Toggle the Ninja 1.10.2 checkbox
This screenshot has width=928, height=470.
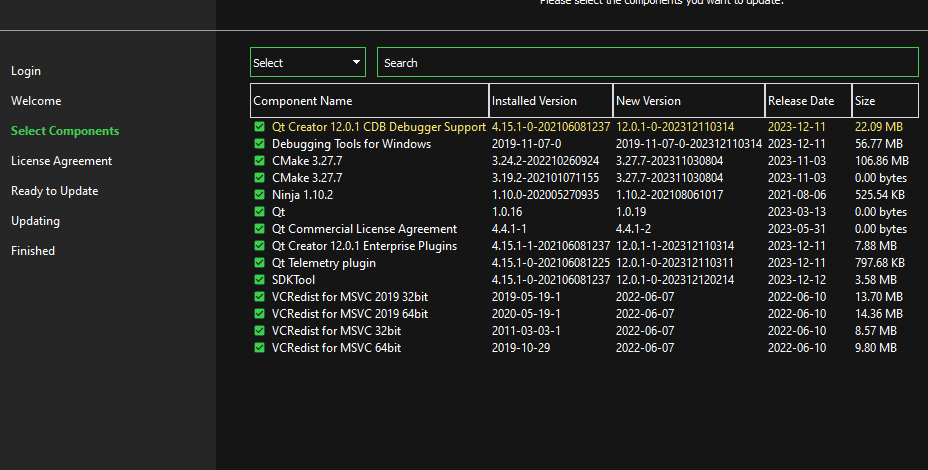[259, 195]
